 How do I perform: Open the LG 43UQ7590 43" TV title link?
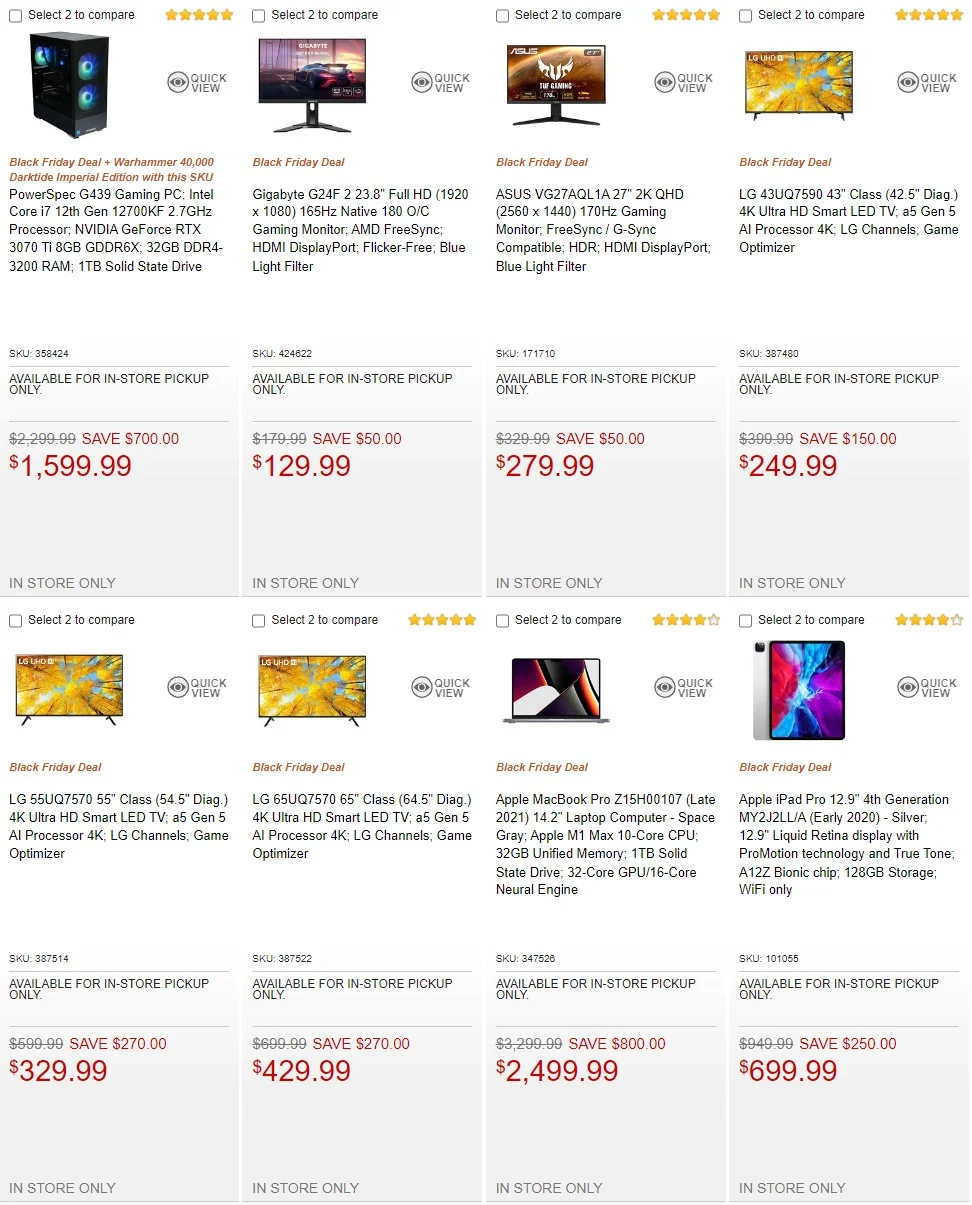pos(848,220)
